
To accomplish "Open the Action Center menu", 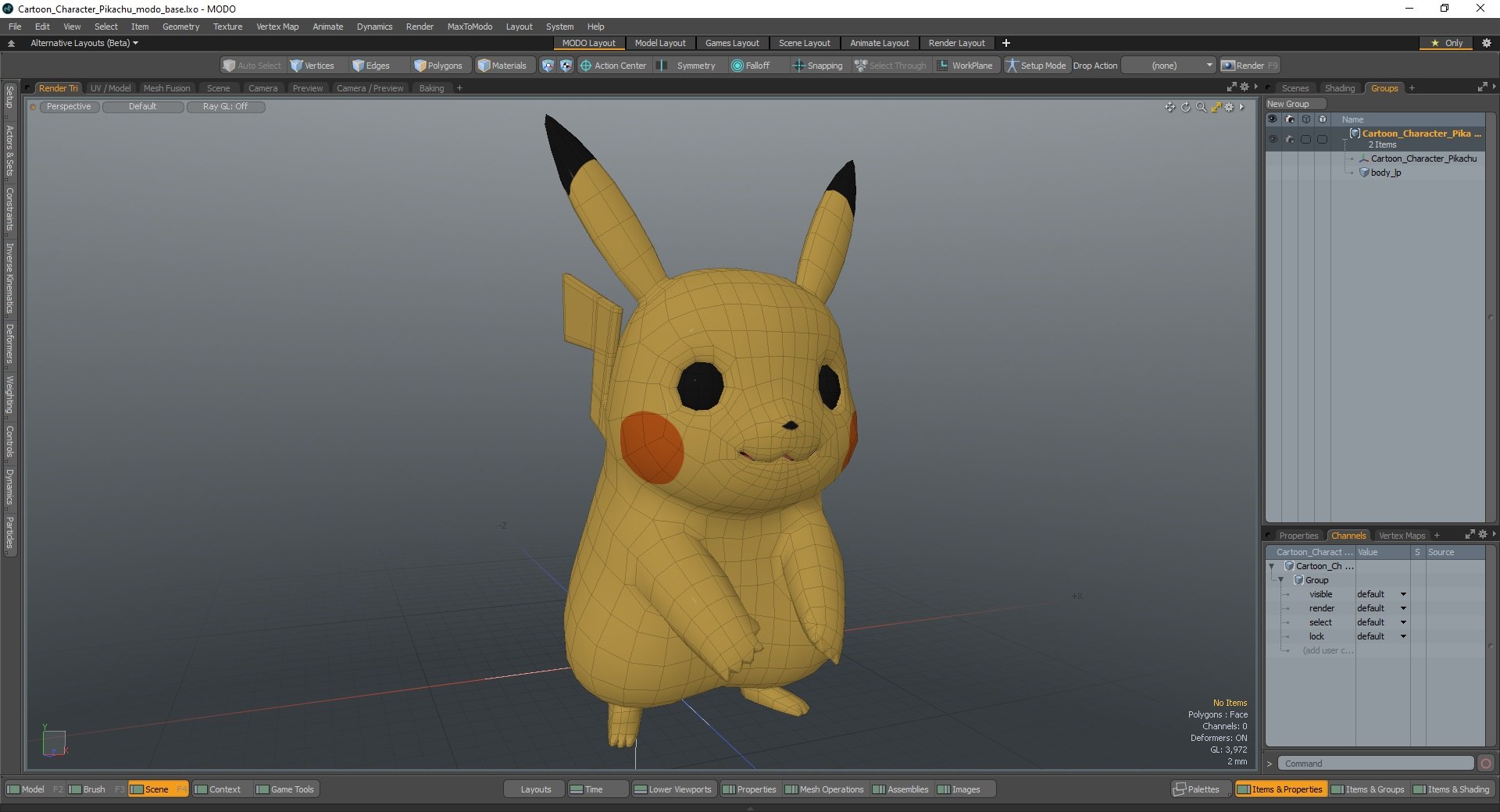I will [x=612, y=66].
